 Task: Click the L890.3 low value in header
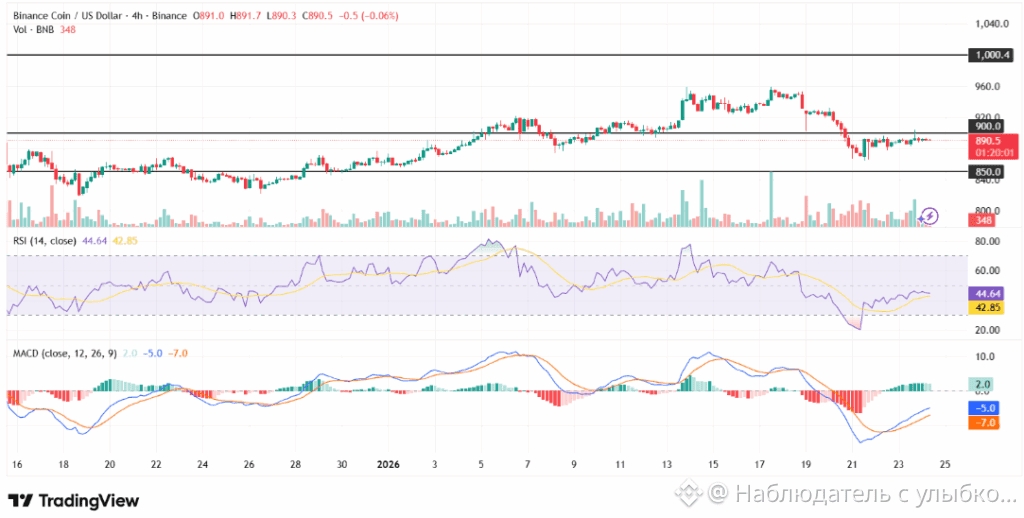pyautogui.click(x=280, y=16)
